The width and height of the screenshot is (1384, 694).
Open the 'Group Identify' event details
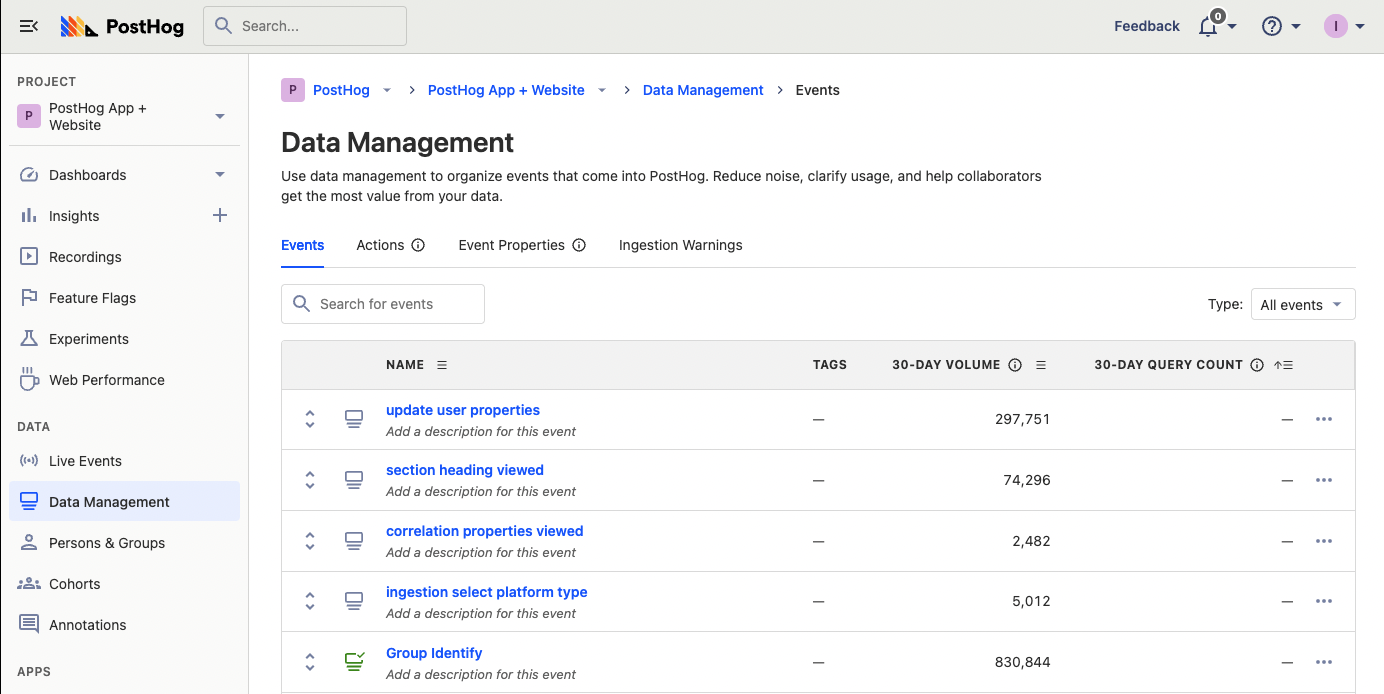(434, 652)
